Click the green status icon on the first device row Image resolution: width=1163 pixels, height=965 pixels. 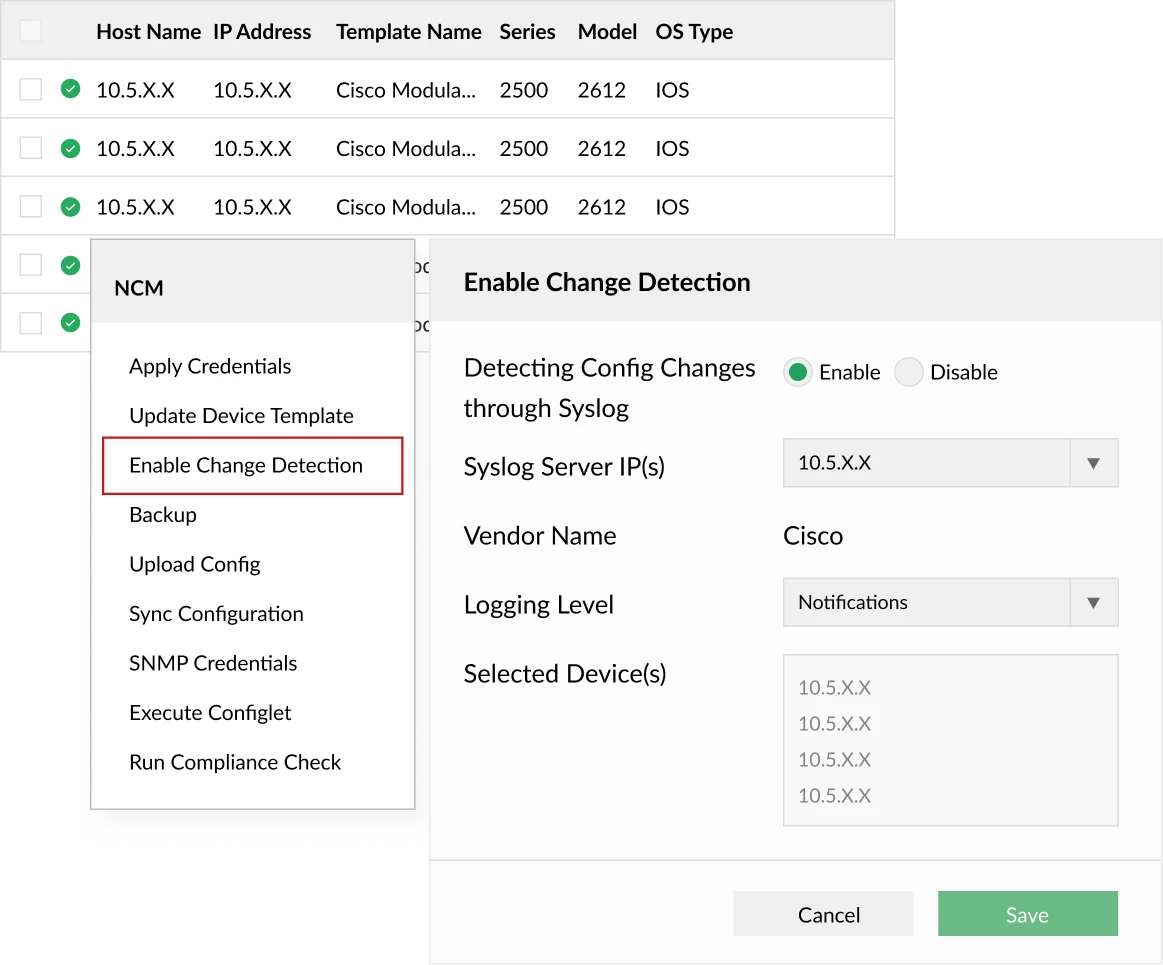[x=69, y=89]
